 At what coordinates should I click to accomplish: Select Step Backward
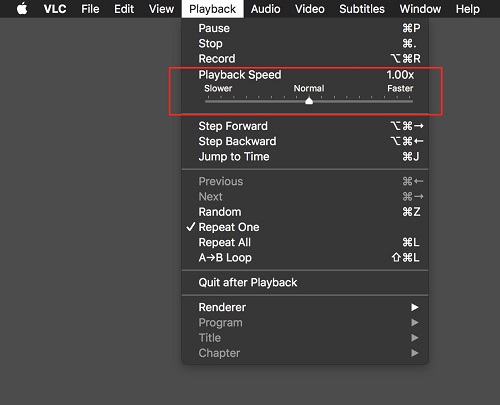(x=305, y=141)
